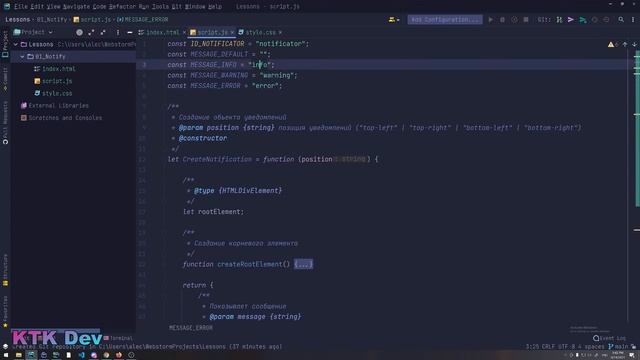Screen dimensions: 640x360
Task: Click Lessons breadcrumb in navigation bar
Action: coord(18,19)
